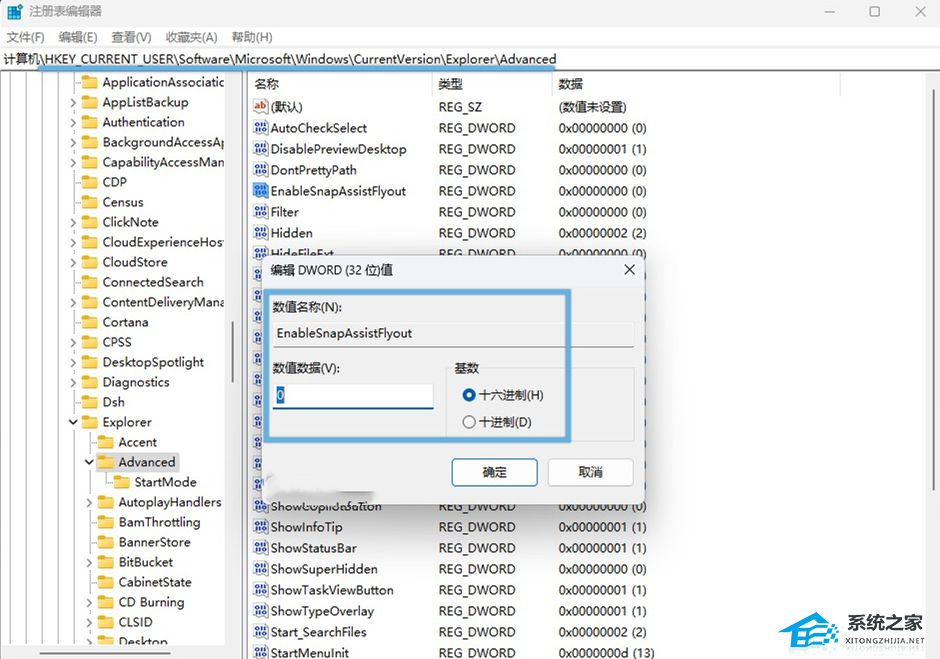Click the values list vertical scrollbar
The width and height of the screenshot is (940, 659).
(934, 288)
